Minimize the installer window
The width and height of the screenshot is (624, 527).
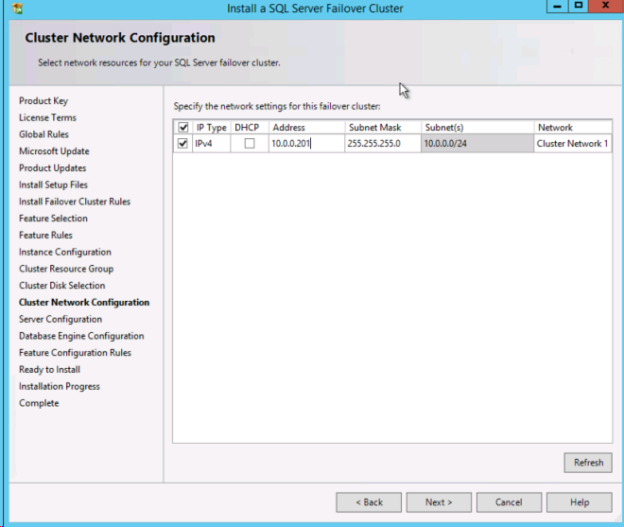557,6
